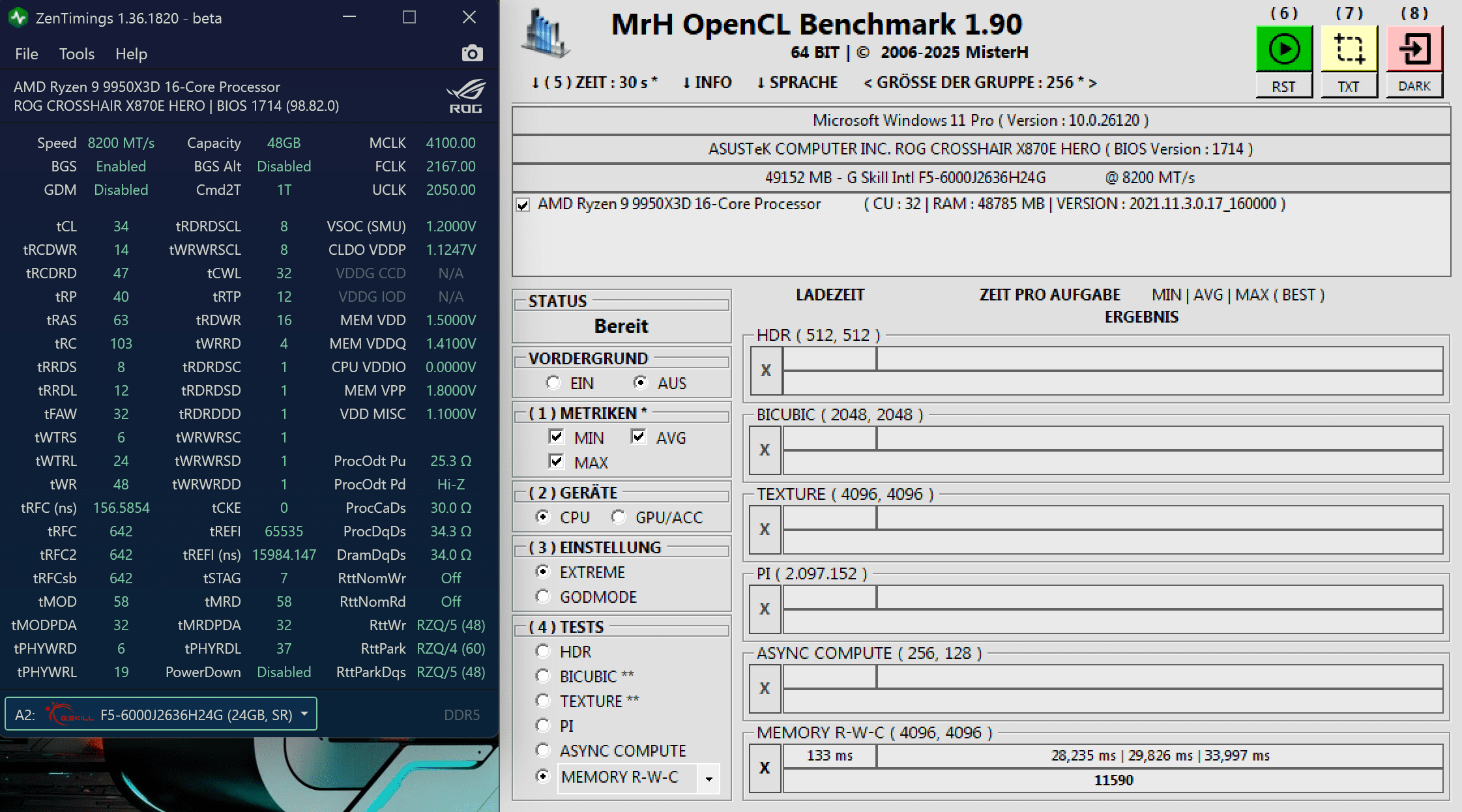This screenshot has height=812, width=1462.
Task: Click the pink exit door icon
Action: [1414, 50]
